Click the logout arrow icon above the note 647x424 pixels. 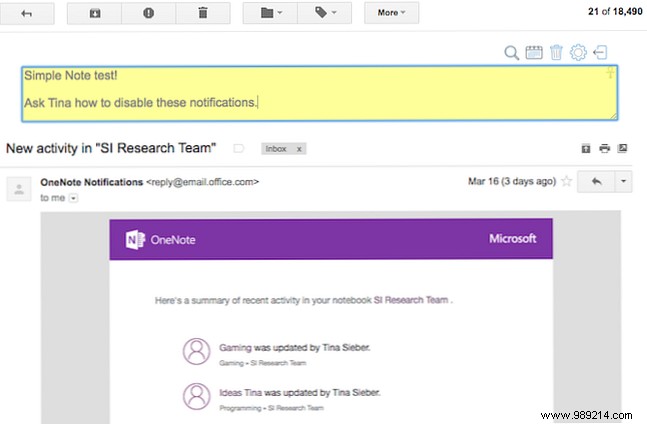(x=600, y=52)
